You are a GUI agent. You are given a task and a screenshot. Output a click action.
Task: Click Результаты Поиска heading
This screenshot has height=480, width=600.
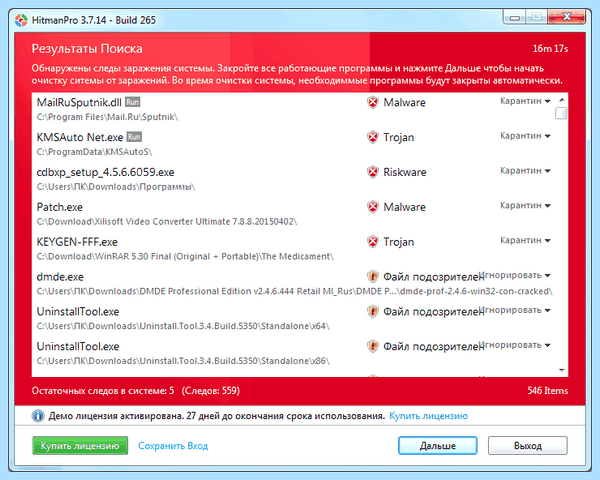(x=87, y=49)
